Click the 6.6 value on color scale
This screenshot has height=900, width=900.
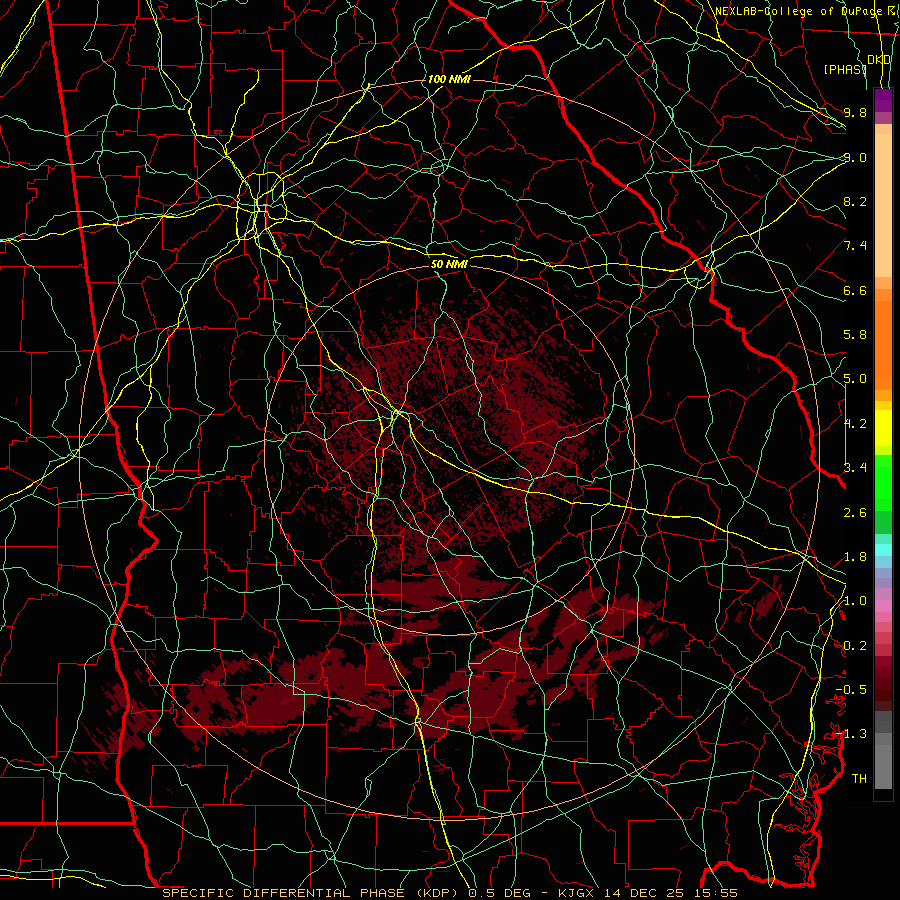[x=855, y=290]
